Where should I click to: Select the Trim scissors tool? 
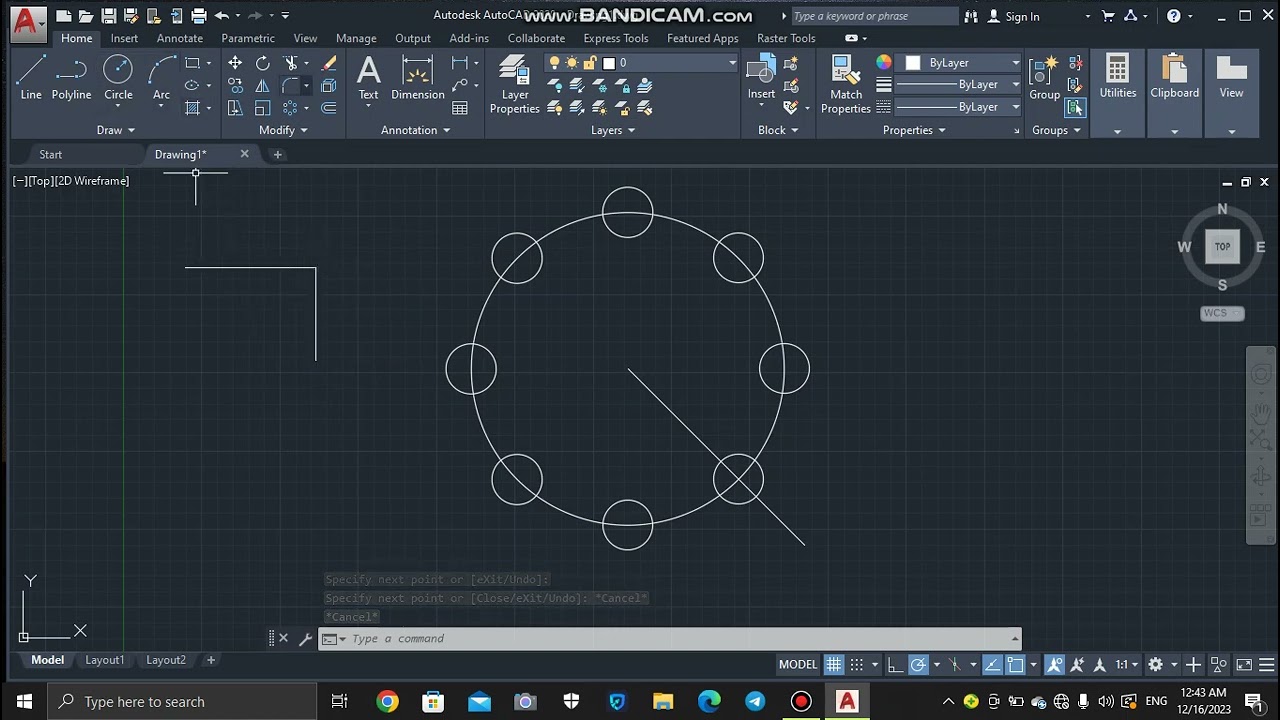(x=290, y=63)
